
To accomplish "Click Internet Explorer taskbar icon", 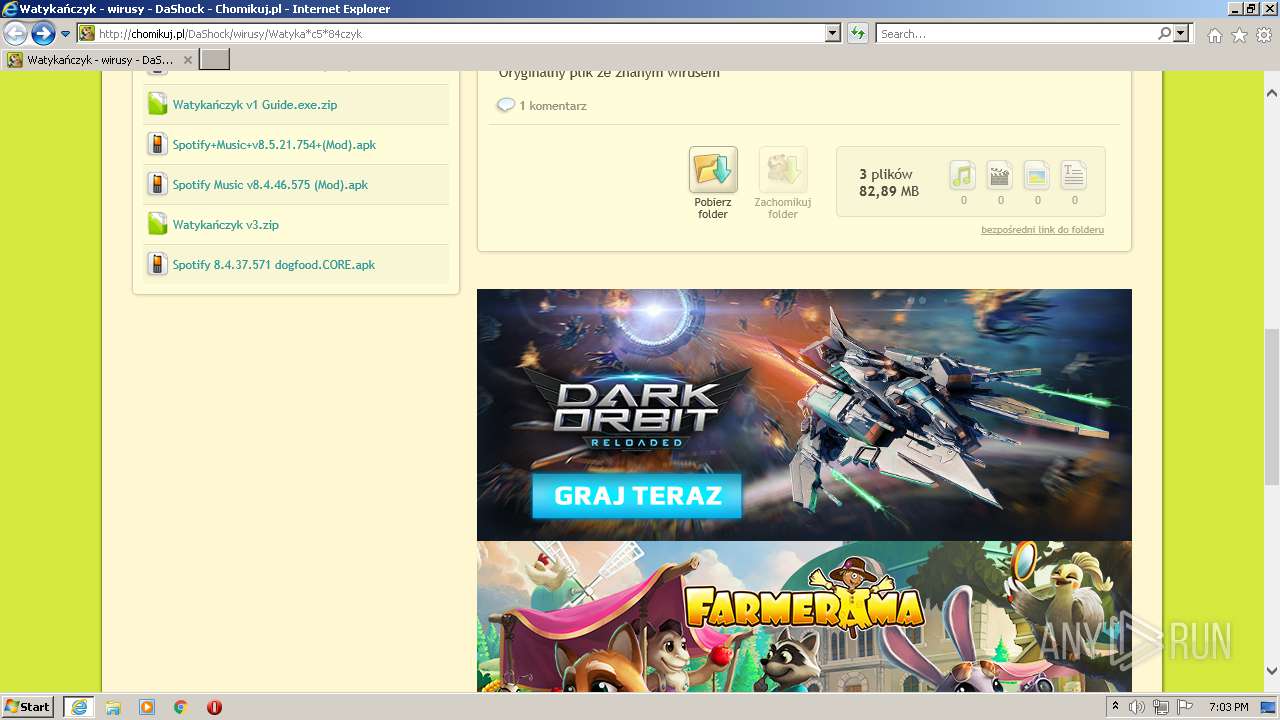I will pyautogui.click(x=79, y=707).
